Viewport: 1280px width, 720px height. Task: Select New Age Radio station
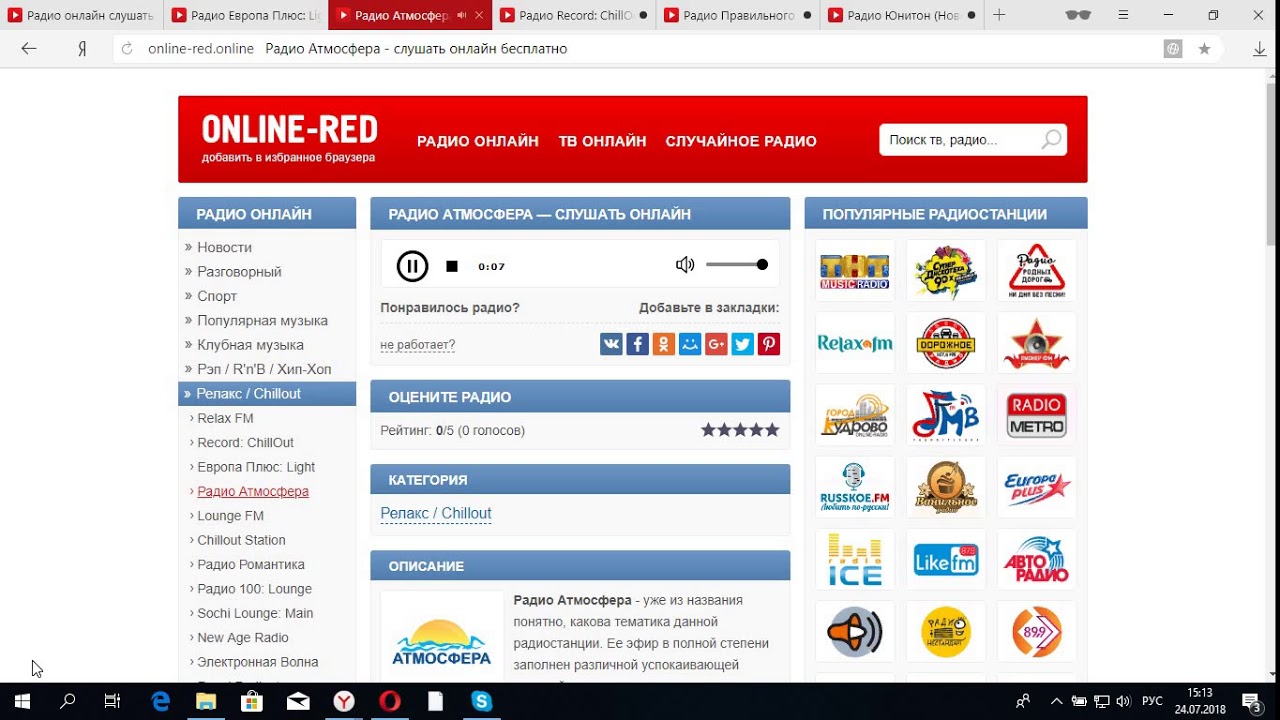[x=242, y=638]
